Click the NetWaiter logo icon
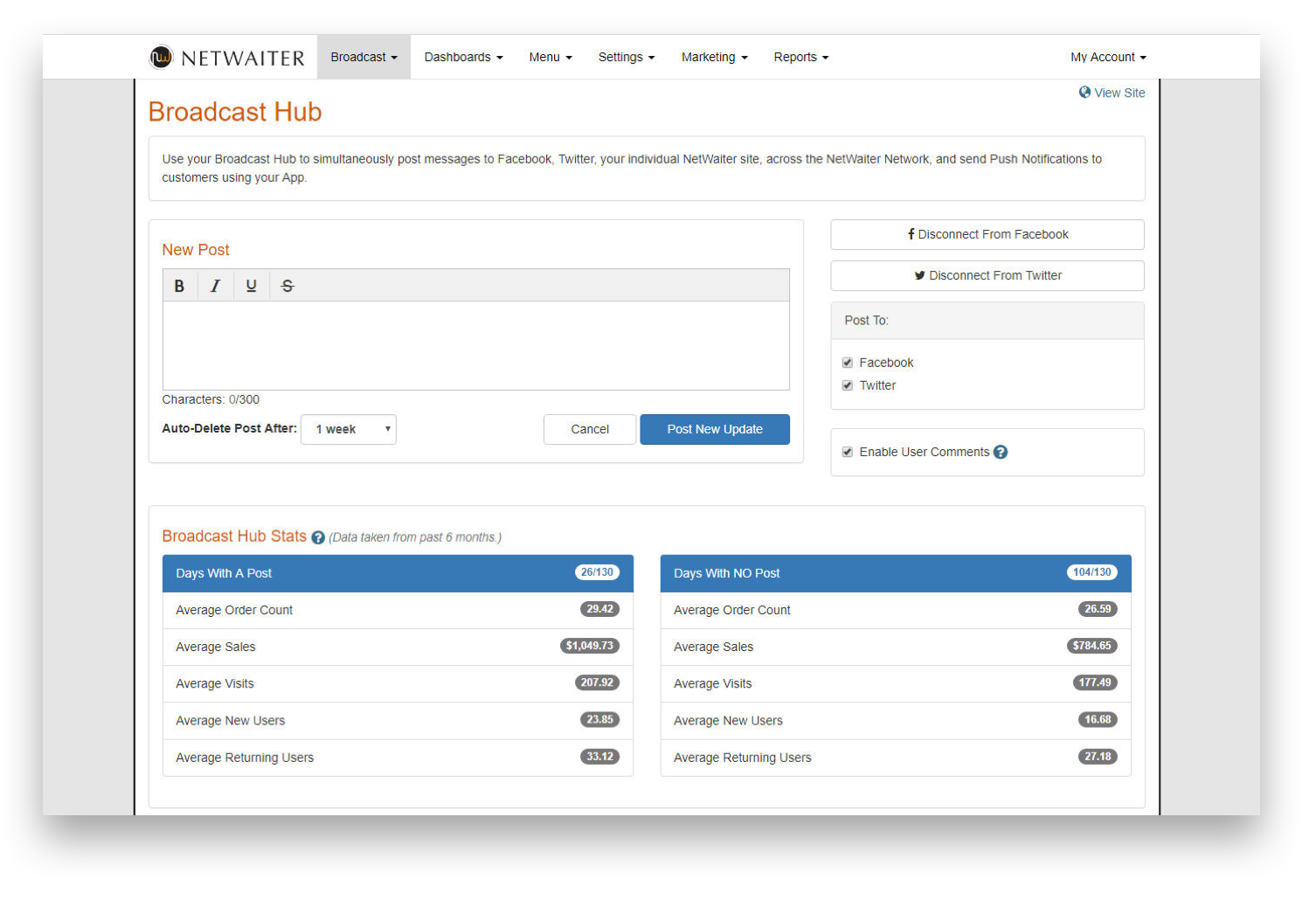This screenshot has height=914, width=1316. tap(161, 57)
